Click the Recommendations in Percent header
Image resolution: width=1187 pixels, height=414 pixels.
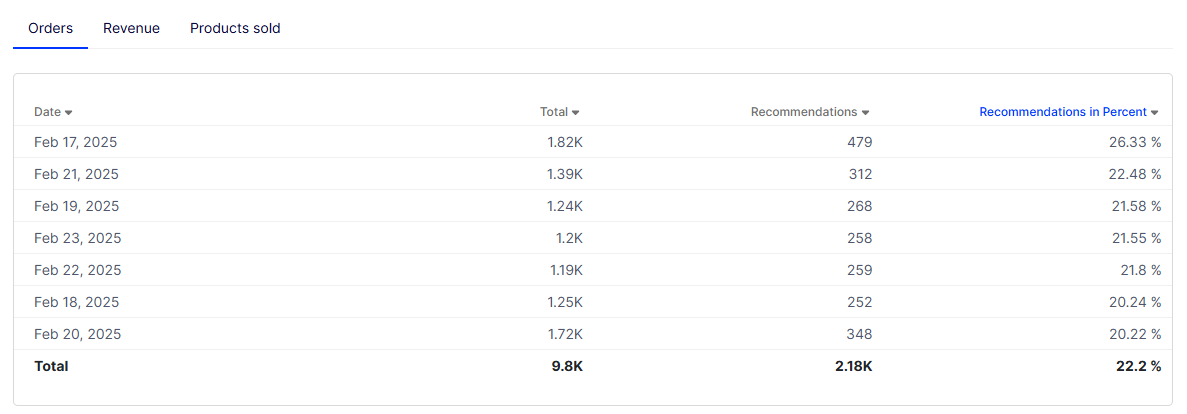[1063, 112]
